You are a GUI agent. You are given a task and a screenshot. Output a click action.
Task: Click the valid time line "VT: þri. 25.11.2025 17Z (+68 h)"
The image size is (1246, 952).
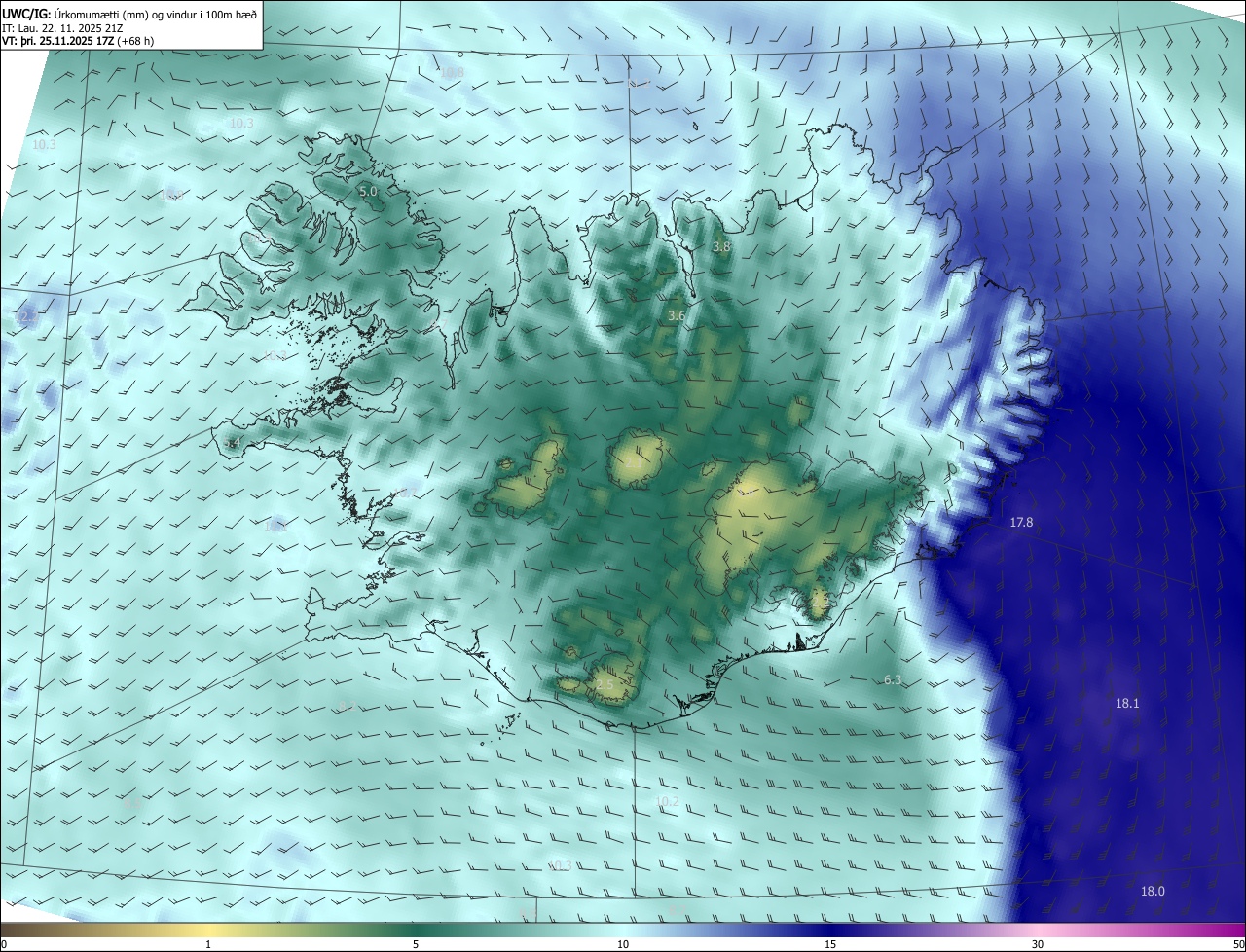[x=78, y=41]
